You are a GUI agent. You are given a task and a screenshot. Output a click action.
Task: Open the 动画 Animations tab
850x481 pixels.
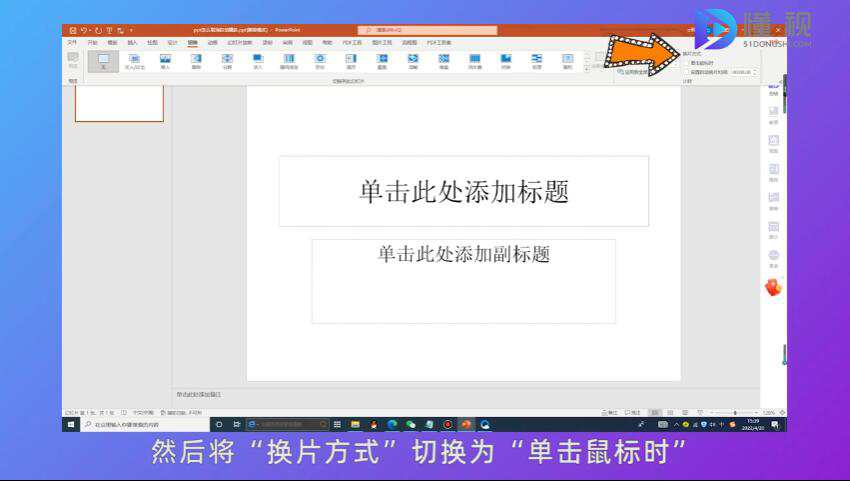[x=212, y=42]
